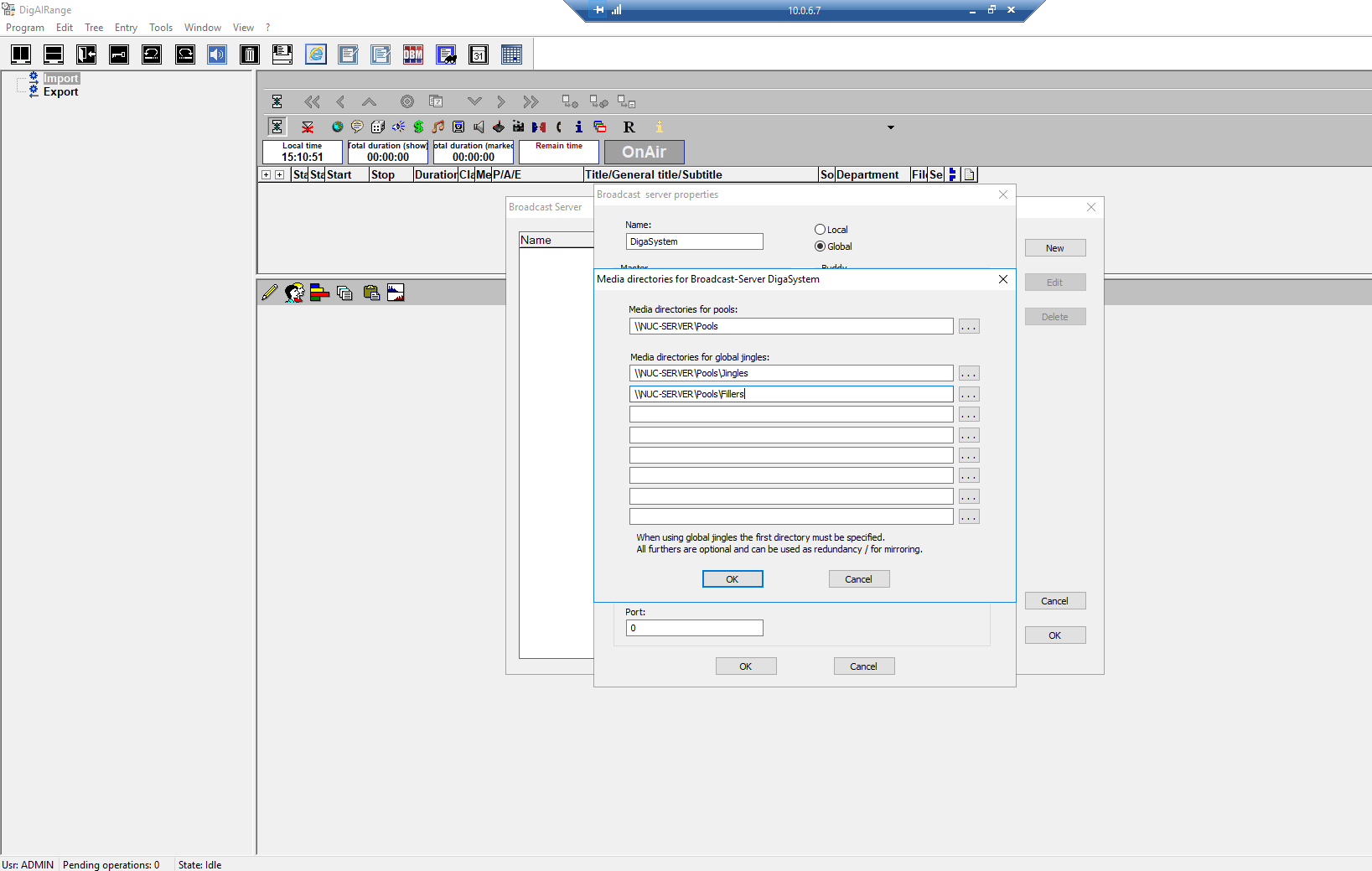This screenshot has height=871, width=1372.
Task: Click the music notes filter icon
Action: [x=438, y=127]
